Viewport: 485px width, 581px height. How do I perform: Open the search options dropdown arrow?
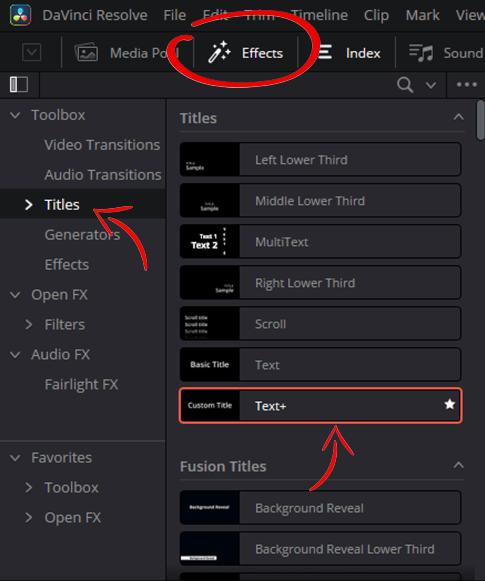point(431,85)
